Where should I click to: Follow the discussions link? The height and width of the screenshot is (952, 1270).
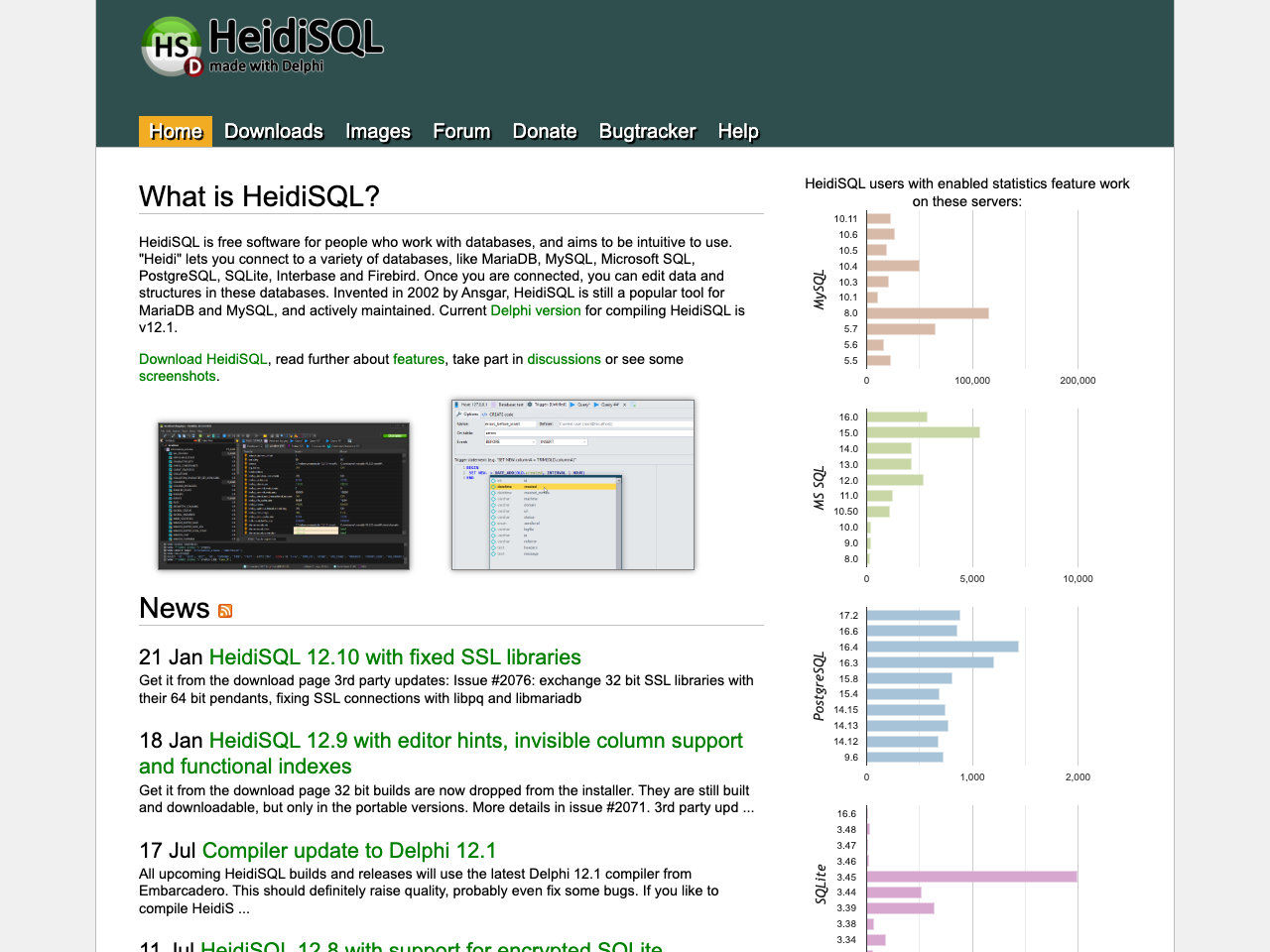[564, 359]
